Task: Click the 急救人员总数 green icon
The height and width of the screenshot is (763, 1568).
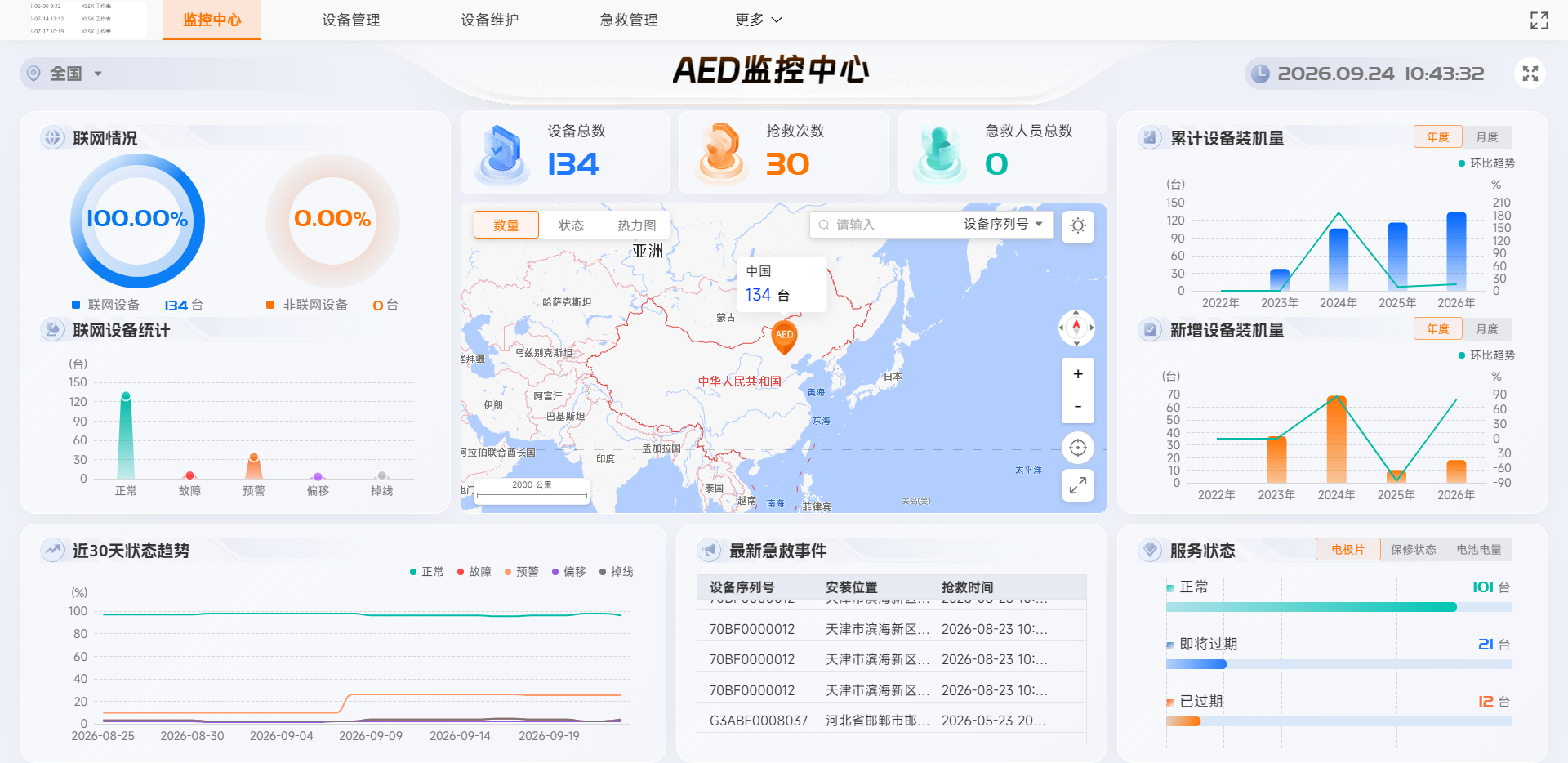Action: click(x=939, y=154)
